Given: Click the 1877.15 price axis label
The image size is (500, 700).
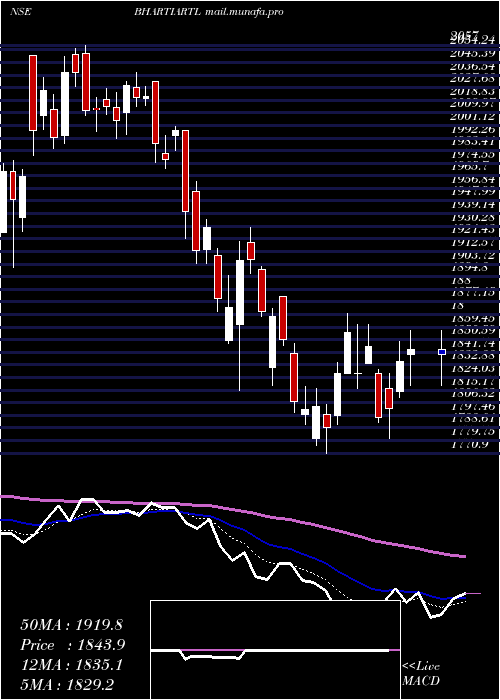Looking at the screenshot, I should 473,293.
